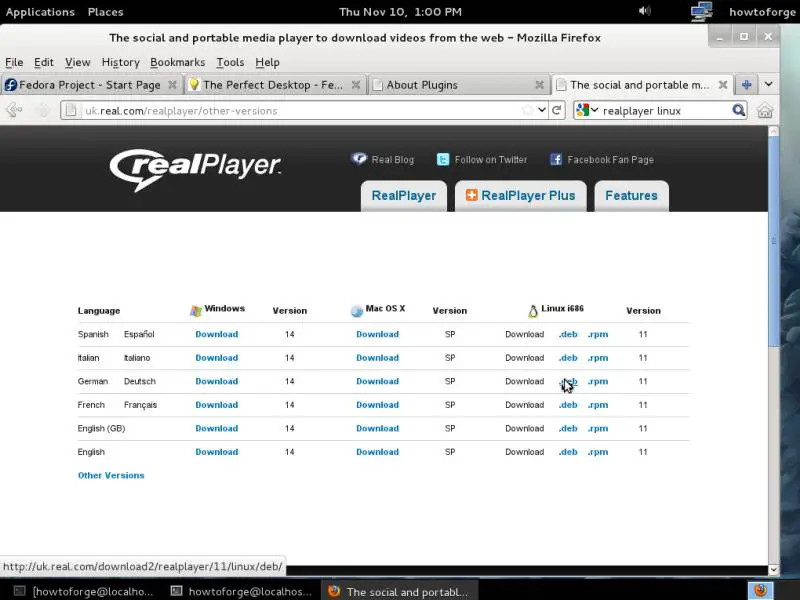
Task: Open the Edit menu
Action: (44, 62)
